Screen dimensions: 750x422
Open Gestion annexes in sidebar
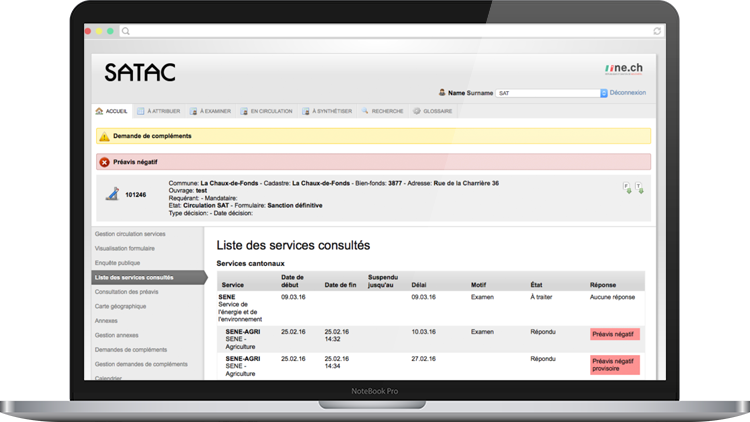coord(116,335)
